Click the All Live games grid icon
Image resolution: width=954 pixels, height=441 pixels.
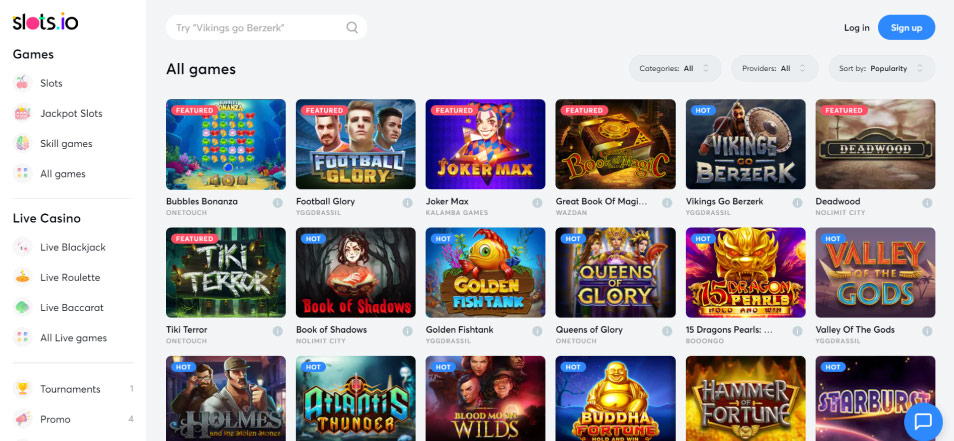23,338
